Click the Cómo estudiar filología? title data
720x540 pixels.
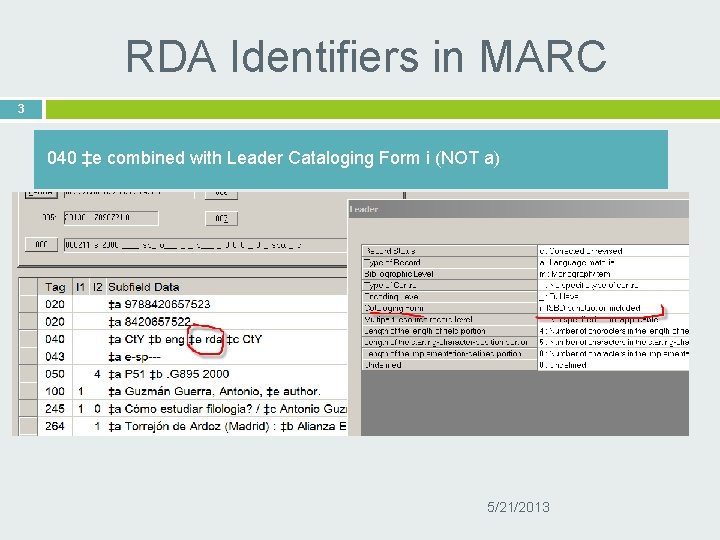227,409
